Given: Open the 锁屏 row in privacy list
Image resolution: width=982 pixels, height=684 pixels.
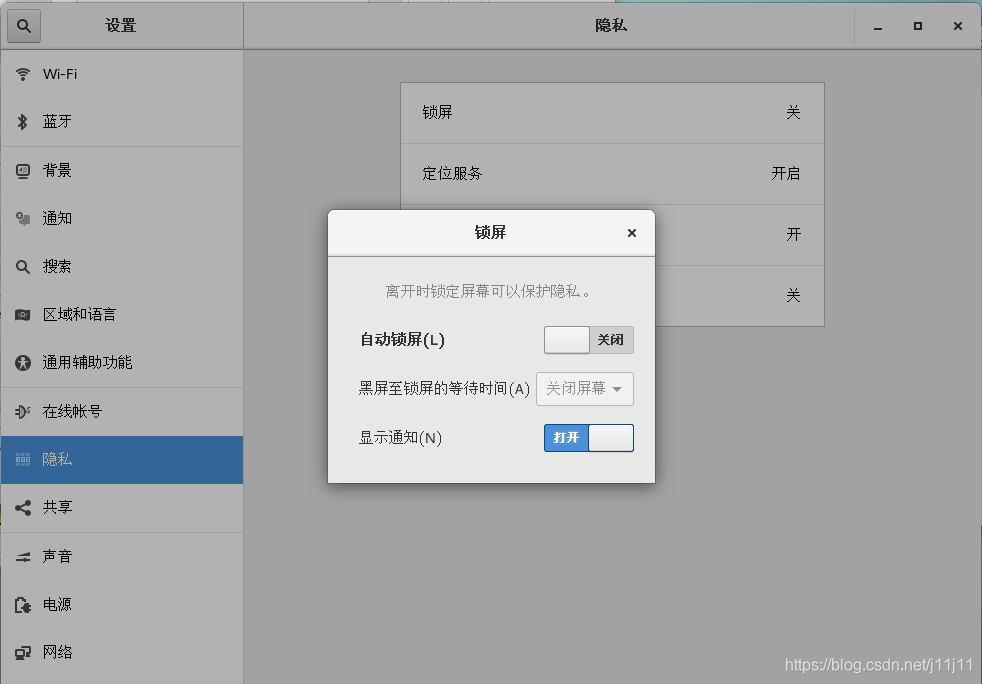Looking at the screenshot, I should click(612, 113).
